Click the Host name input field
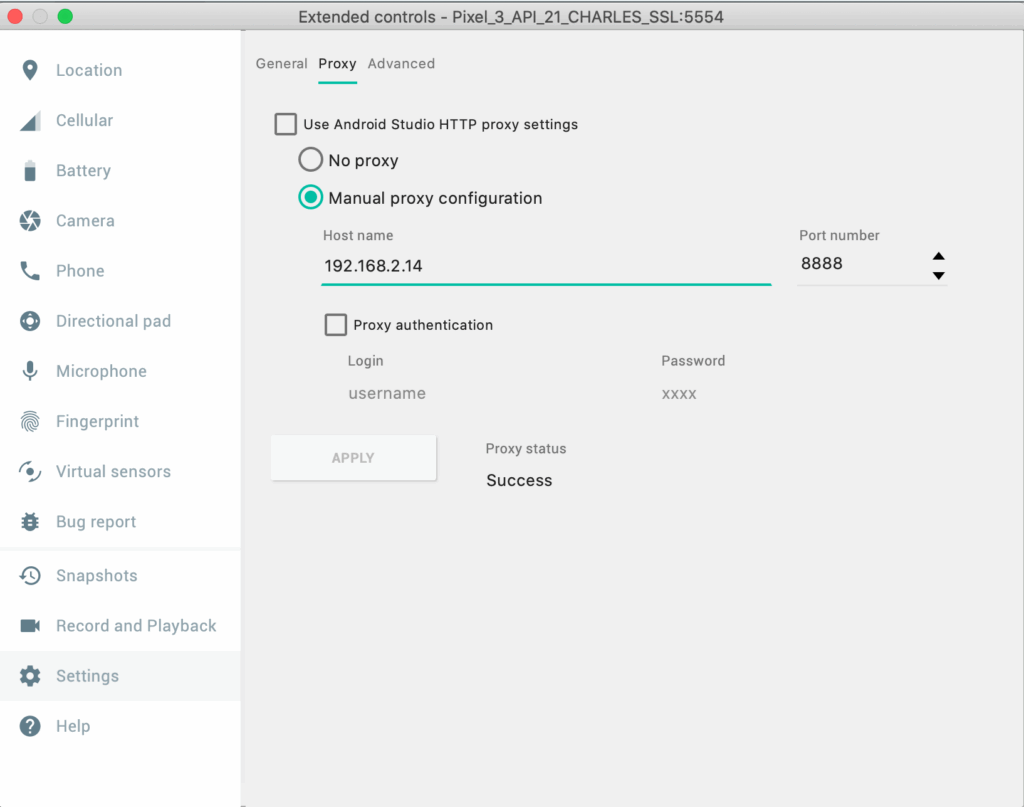 click(545, 266)
